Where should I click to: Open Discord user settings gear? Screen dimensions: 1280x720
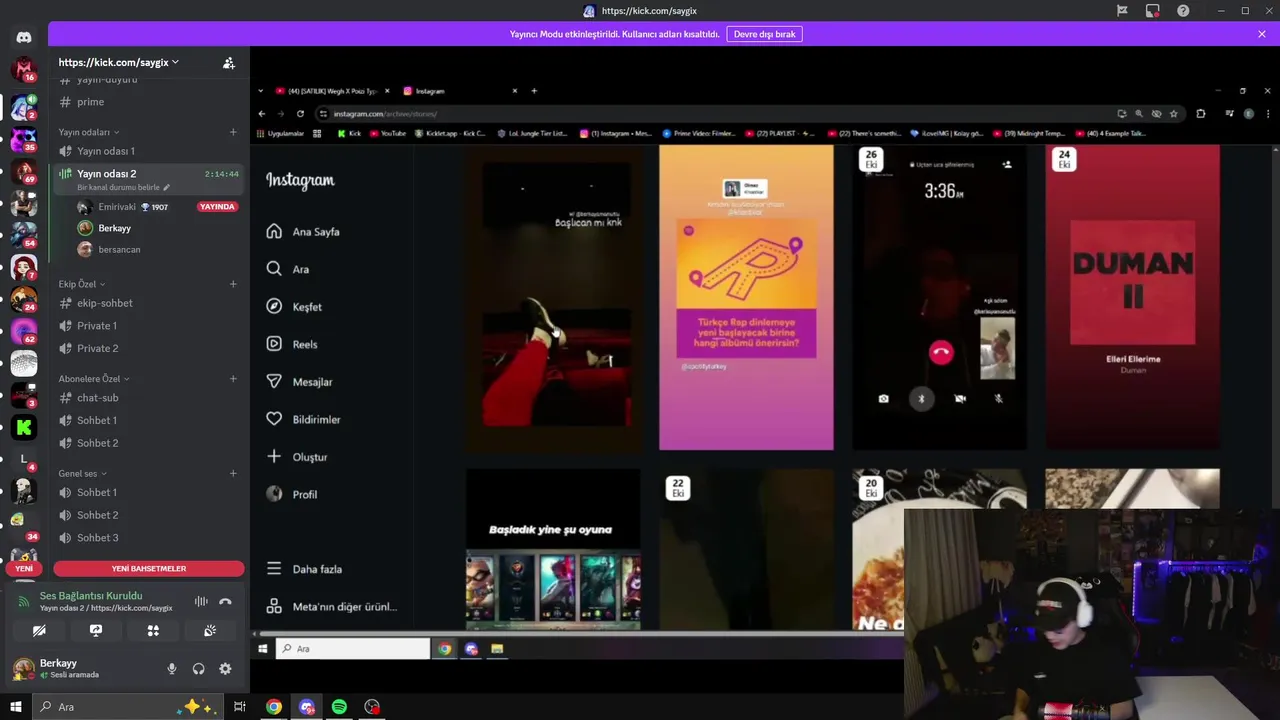pyautogui.click(x=225, y=669)
